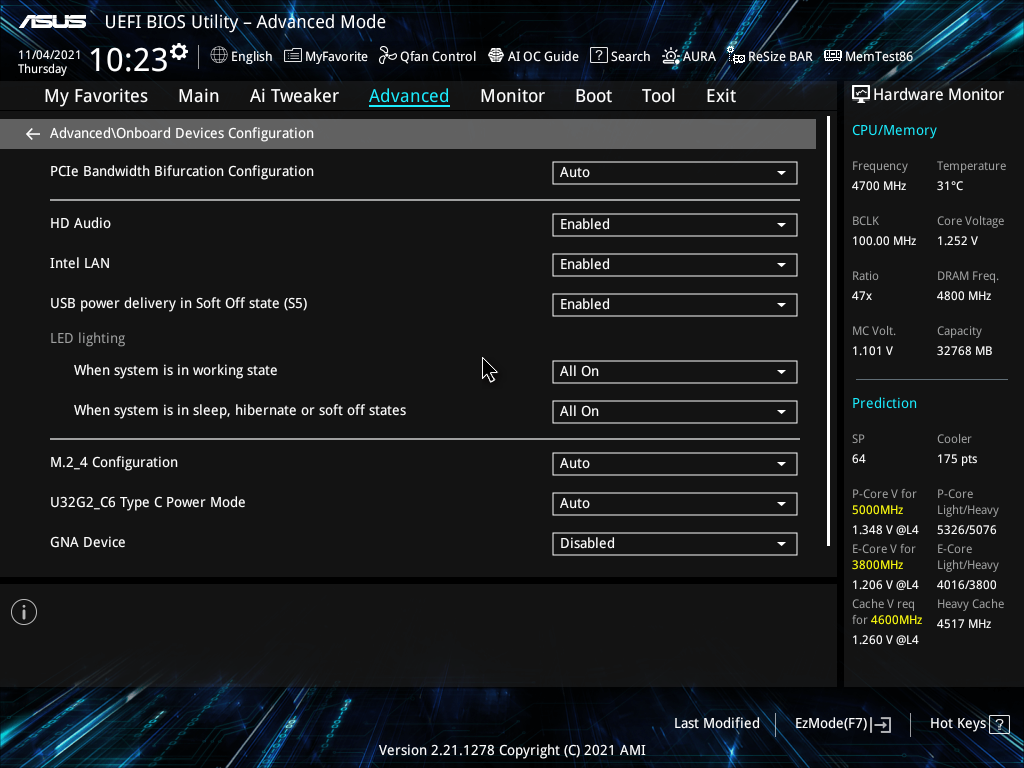Click the settings list vertical scrollbar
The height and width of the screenshot is (768, 1024).
828,331
